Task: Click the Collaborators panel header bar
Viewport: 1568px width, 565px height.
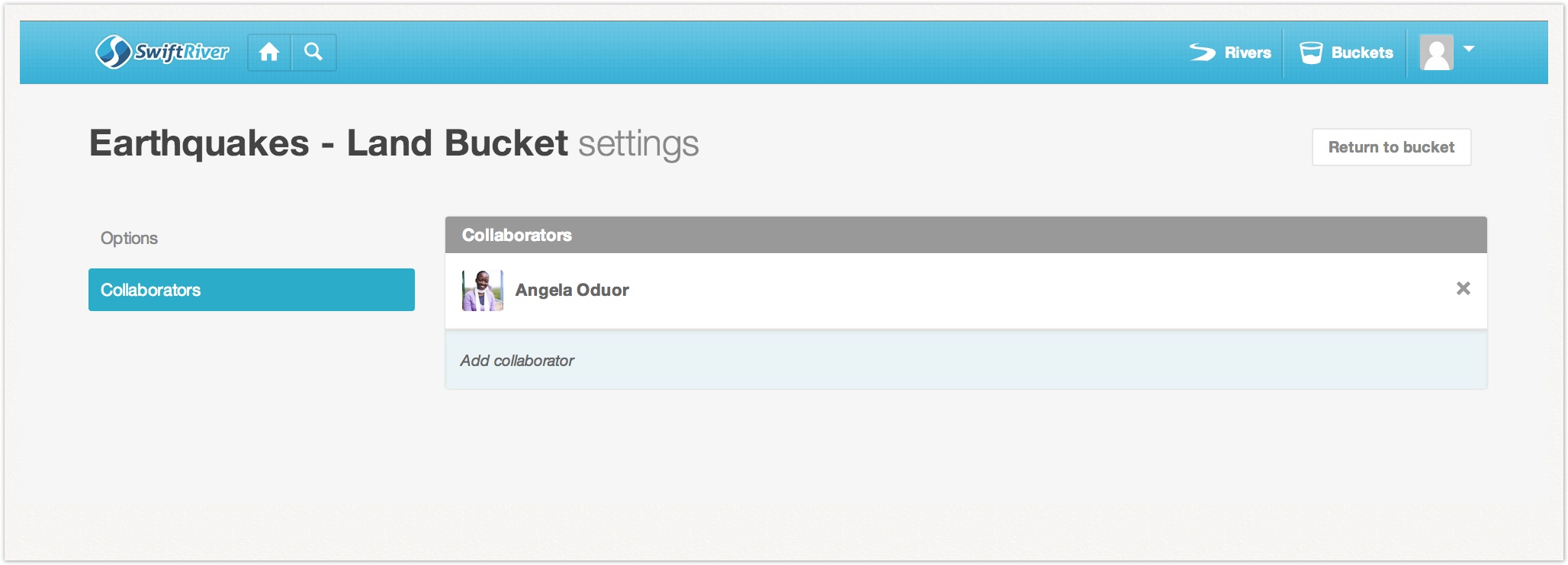Action: click(x=966, y=235)
